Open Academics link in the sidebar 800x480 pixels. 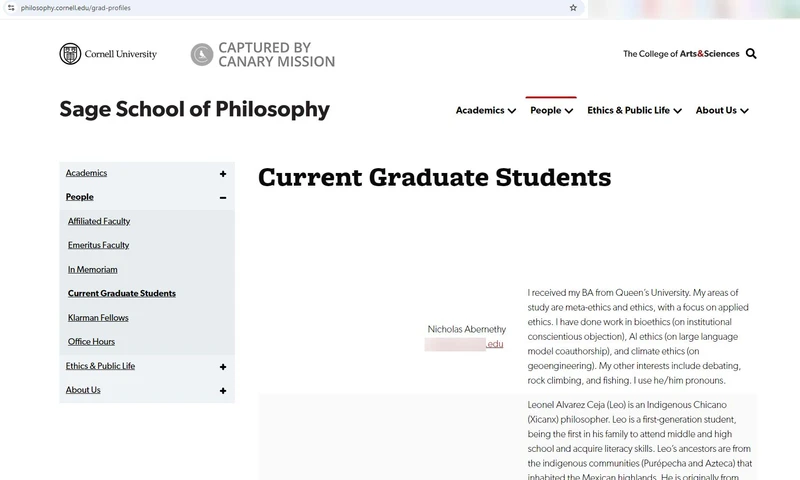point(86,173)
